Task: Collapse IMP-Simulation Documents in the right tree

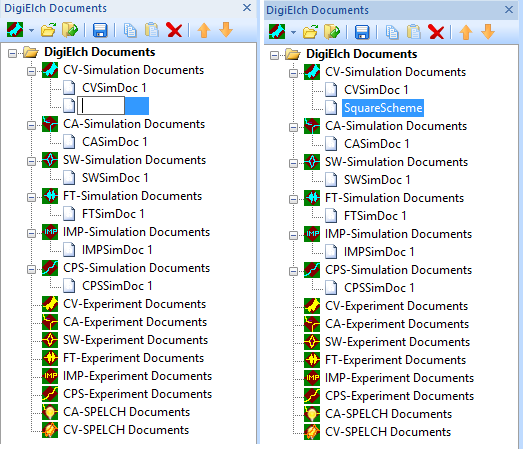Action: [293, 236]
